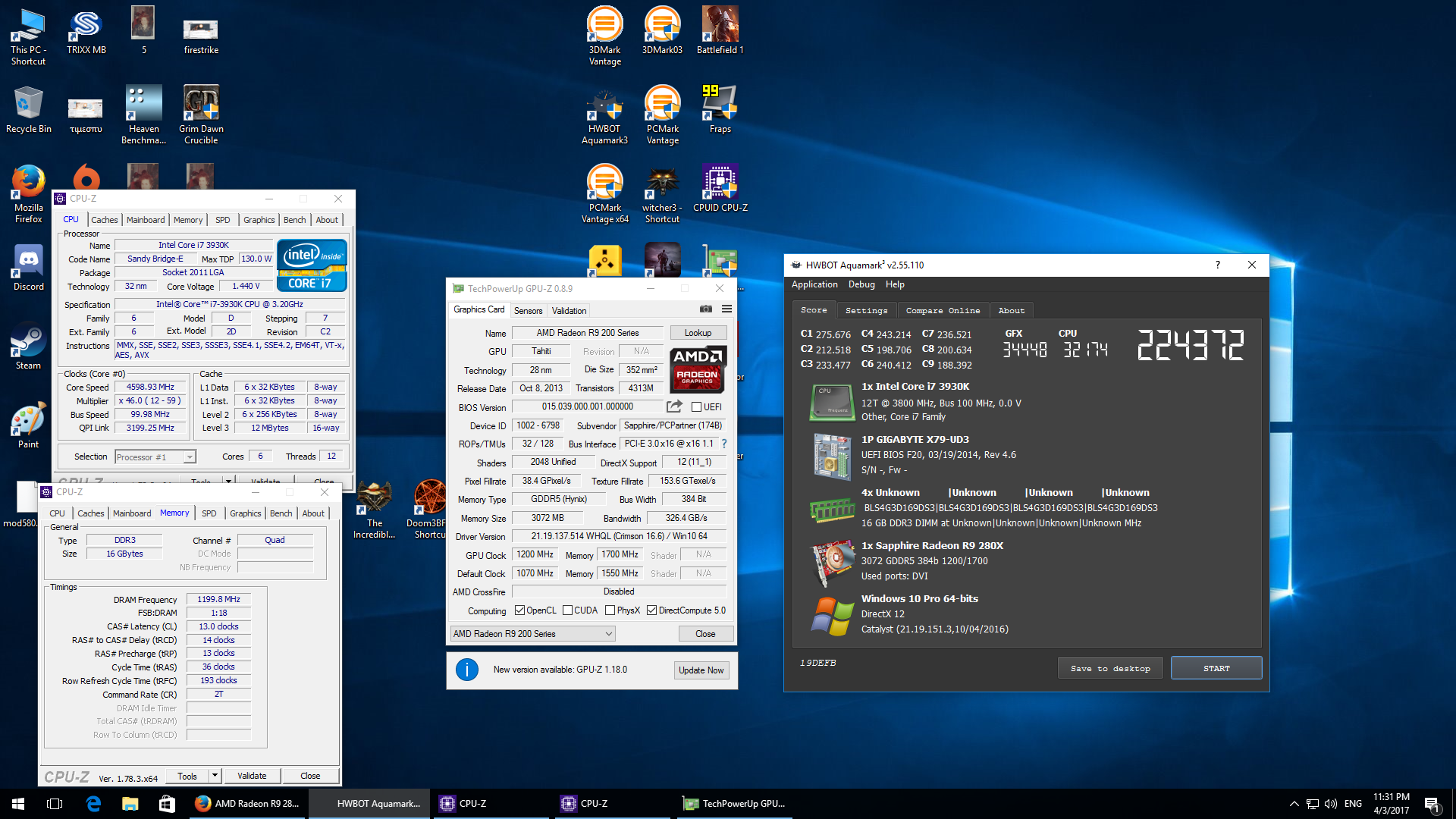Image resolution: width=1456 pixels, height=819 pixels.
Task: Click the Core Speed value 4598.93 MHz
Action: point(150,388)
